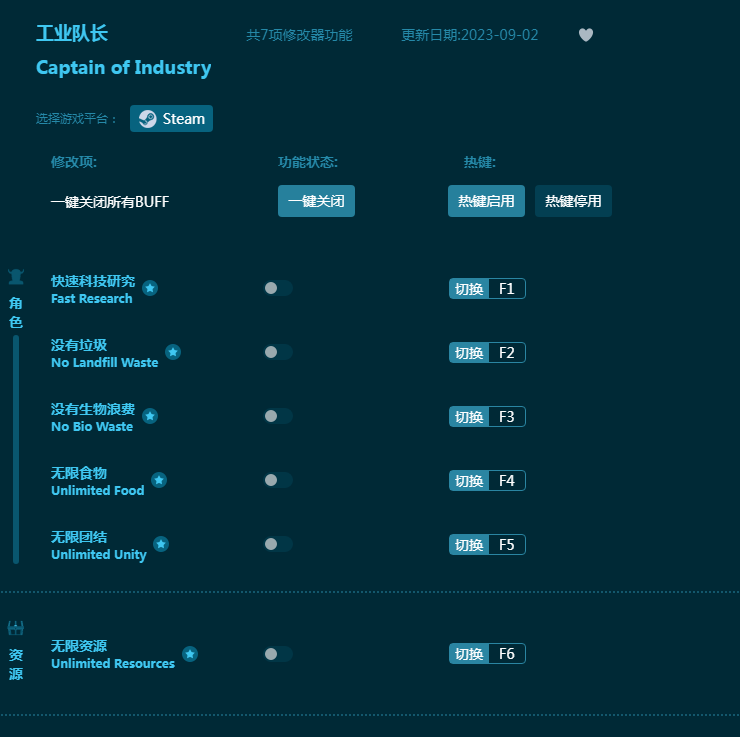740x737 pixels.
Task: Turn on the No Bio Waste switch
Action: (x=278, y=416)
